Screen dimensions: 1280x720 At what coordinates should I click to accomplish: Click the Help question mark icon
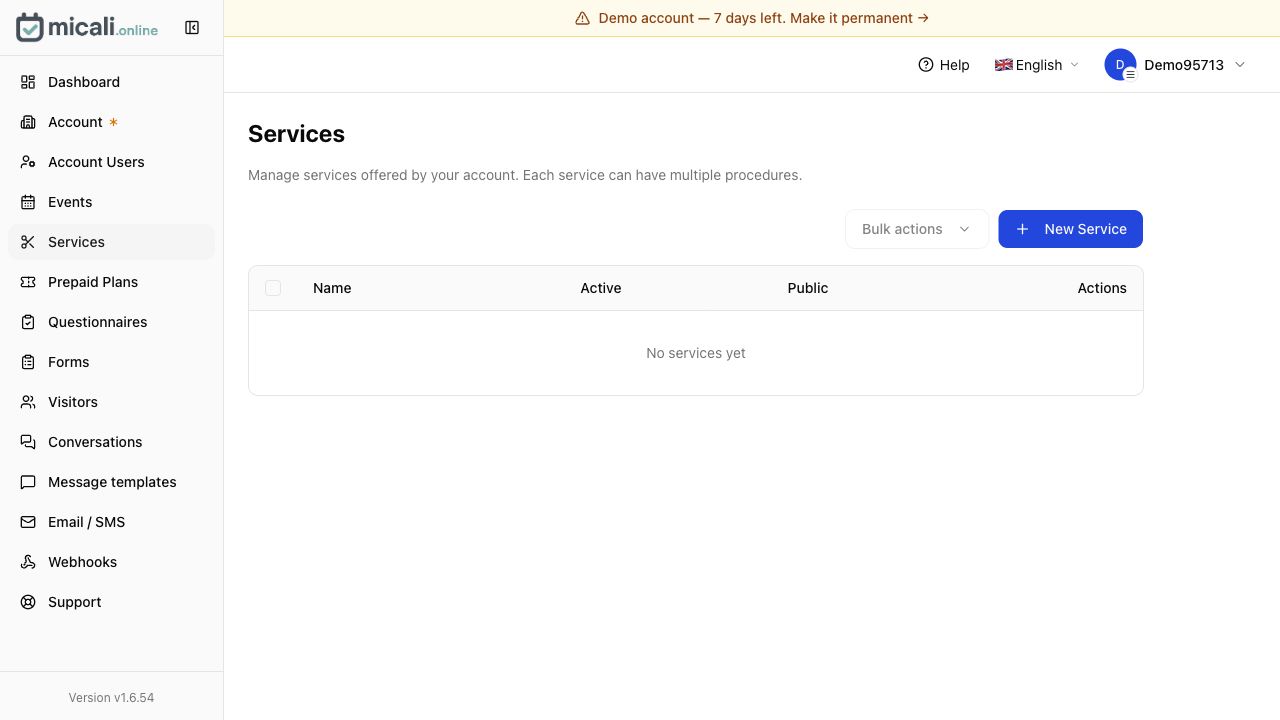926,64
